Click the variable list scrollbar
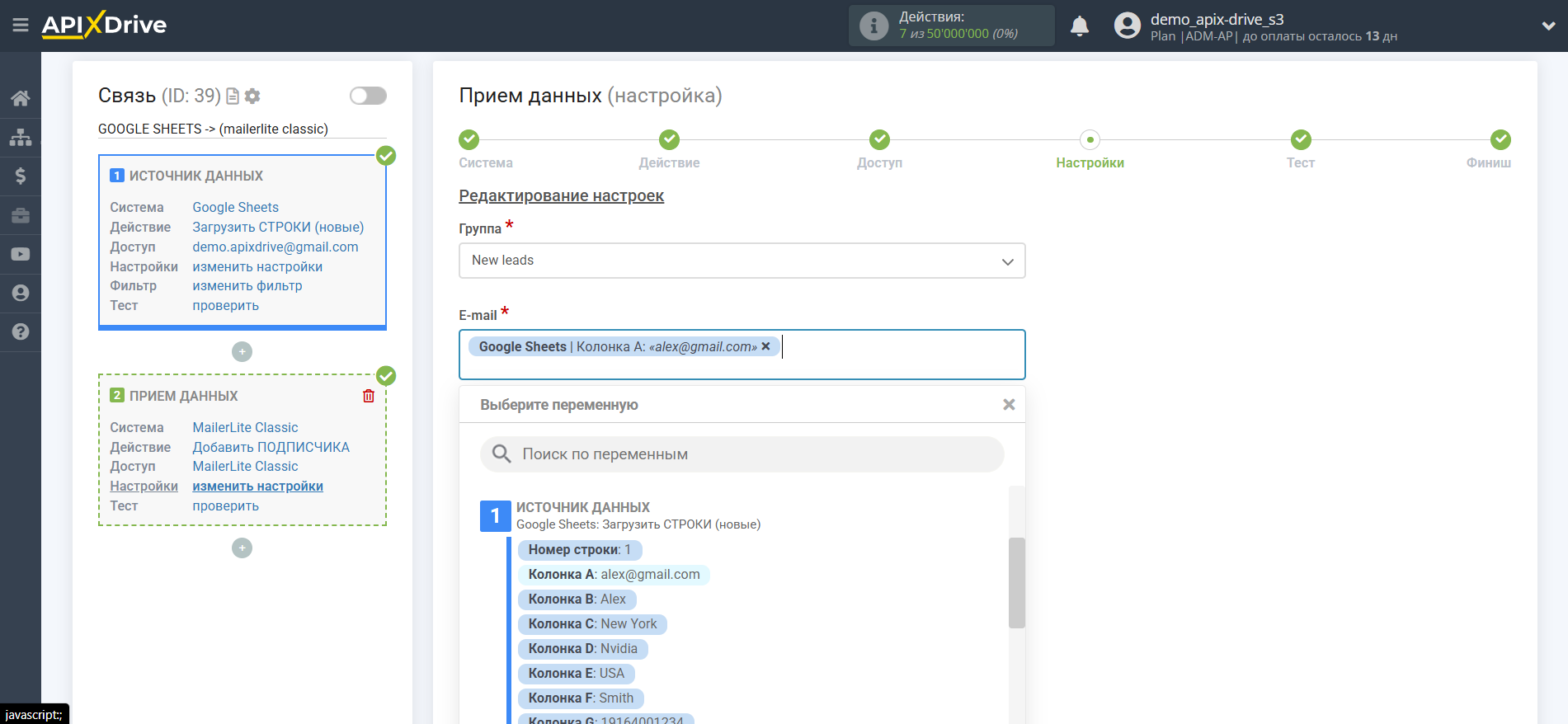 pyautogui.click(x=1017, y=583)
